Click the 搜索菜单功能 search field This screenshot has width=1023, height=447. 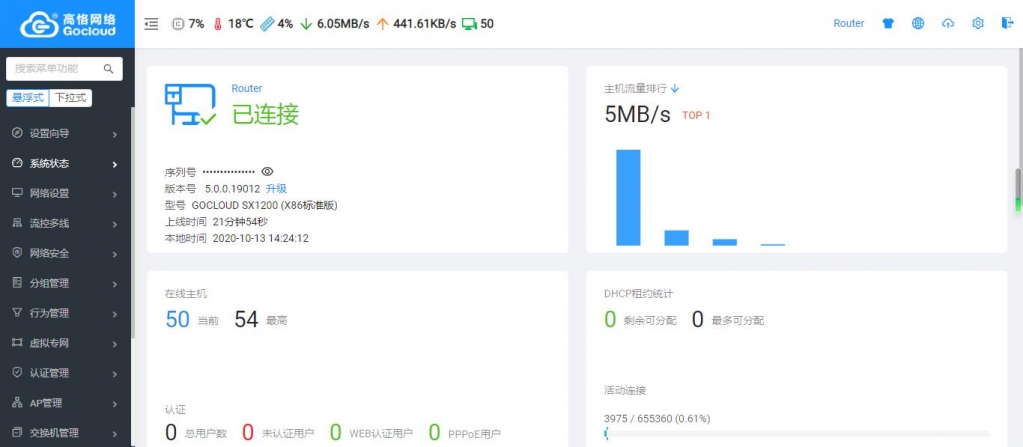pos(56,69)
